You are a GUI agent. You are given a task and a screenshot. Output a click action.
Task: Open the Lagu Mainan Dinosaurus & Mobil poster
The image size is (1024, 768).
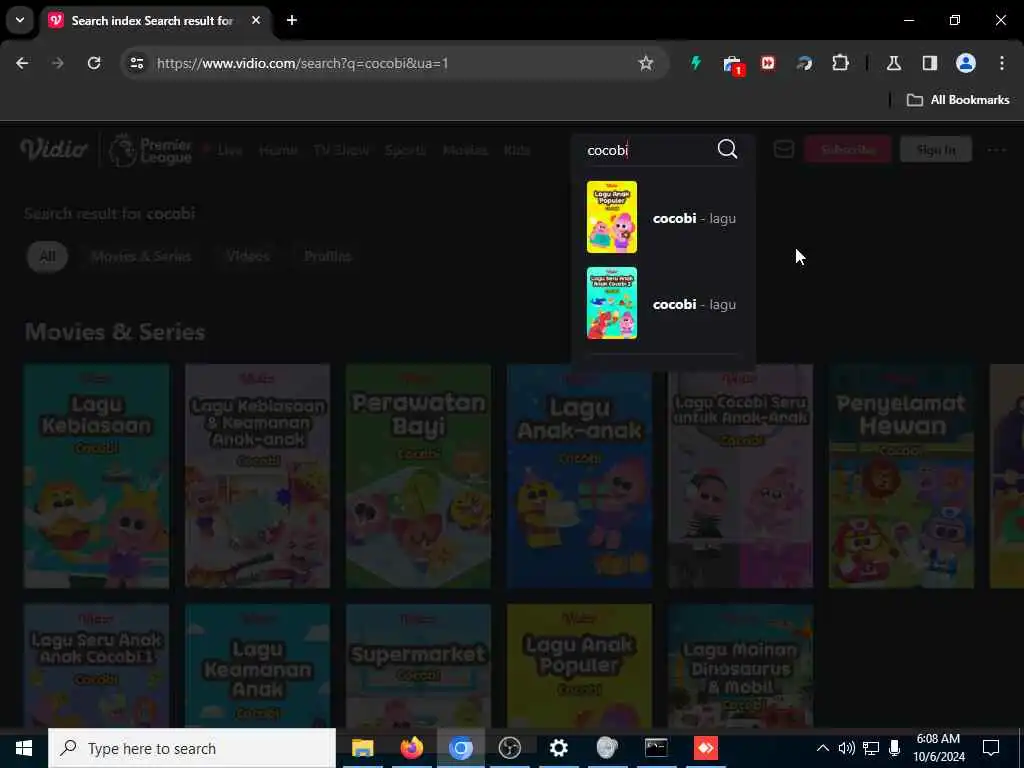pyautogui.click(x=741, y=665)
